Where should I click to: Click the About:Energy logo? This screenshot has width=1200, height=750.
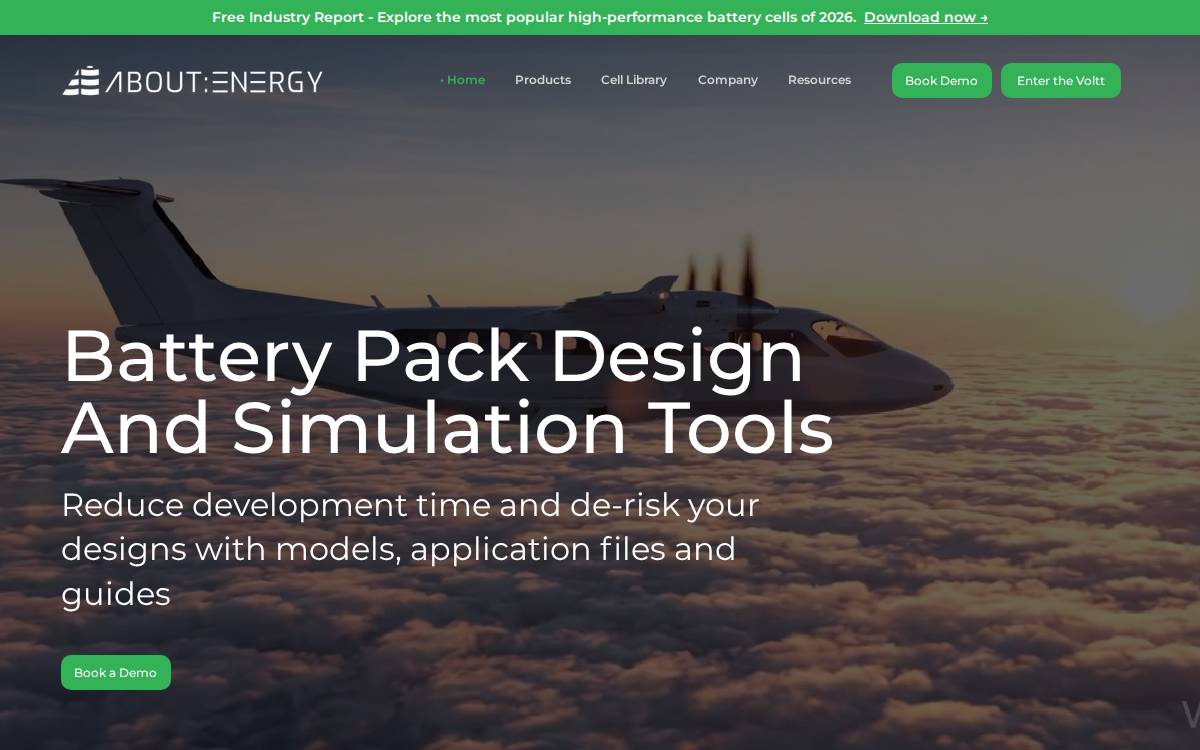click(193, 81)
